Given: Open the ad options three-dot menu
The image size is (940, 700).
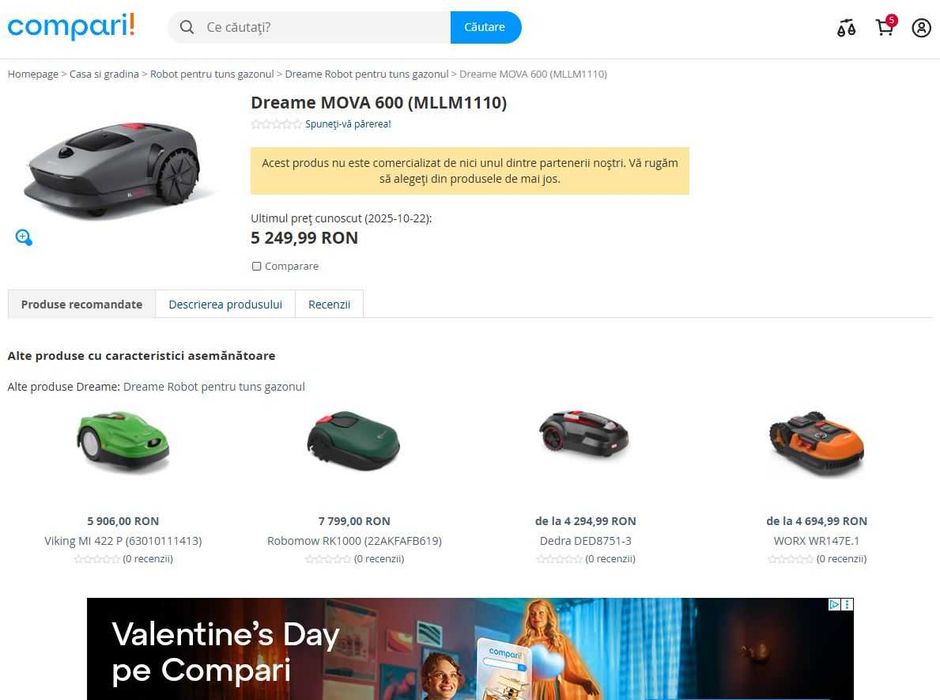Looking at the screenshot, I should click(x=848, y=605).
